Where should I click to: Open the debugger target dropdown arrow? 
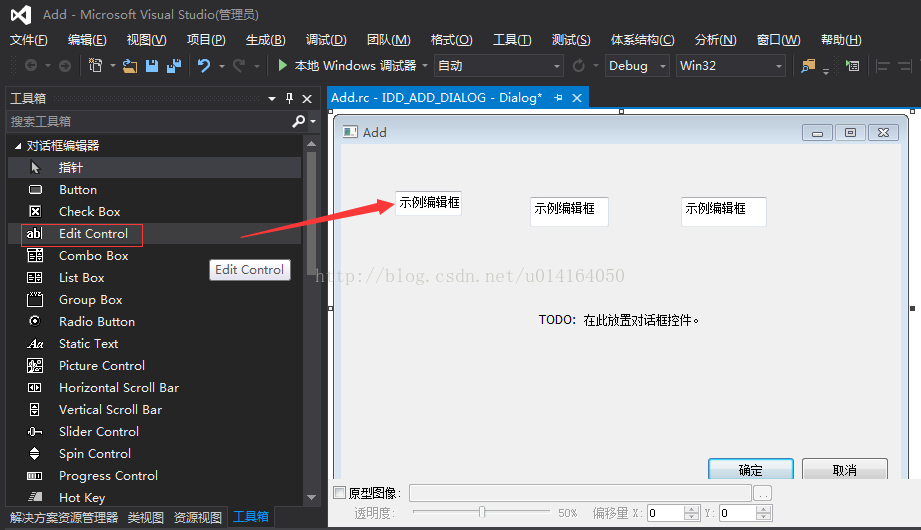tap(425, 66)
